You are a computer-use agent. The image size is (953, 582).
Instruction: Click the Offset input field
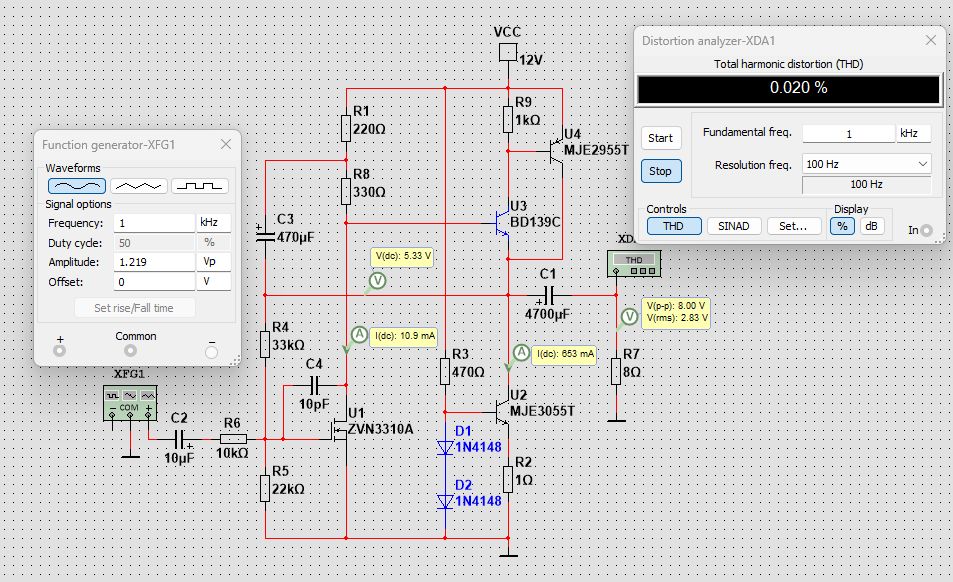tap(154, 281)
